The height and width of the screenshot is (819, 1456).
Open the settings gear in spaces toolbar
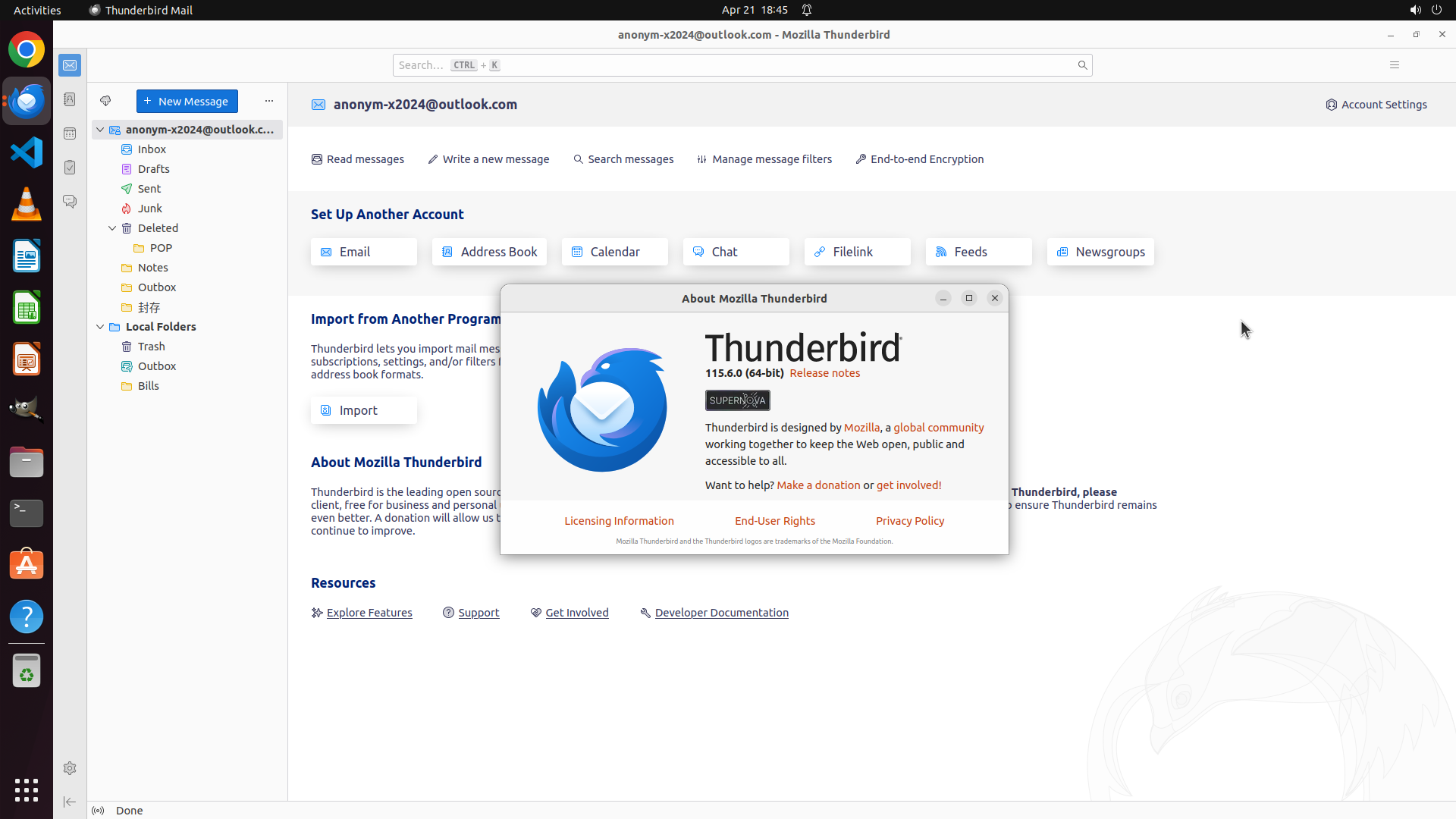coord(70,768)
